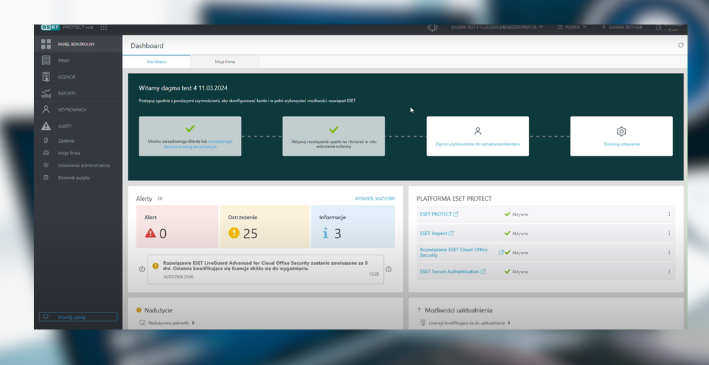
Task: Switch to the Moja firma dashboard tab
Action: pos(225,62)
